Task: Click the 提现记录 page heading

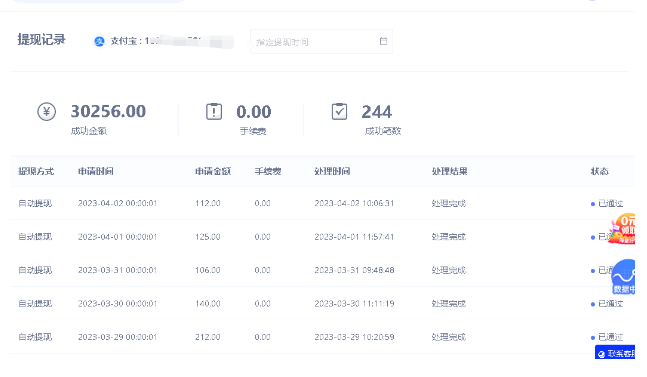Action: pos(42,40)
